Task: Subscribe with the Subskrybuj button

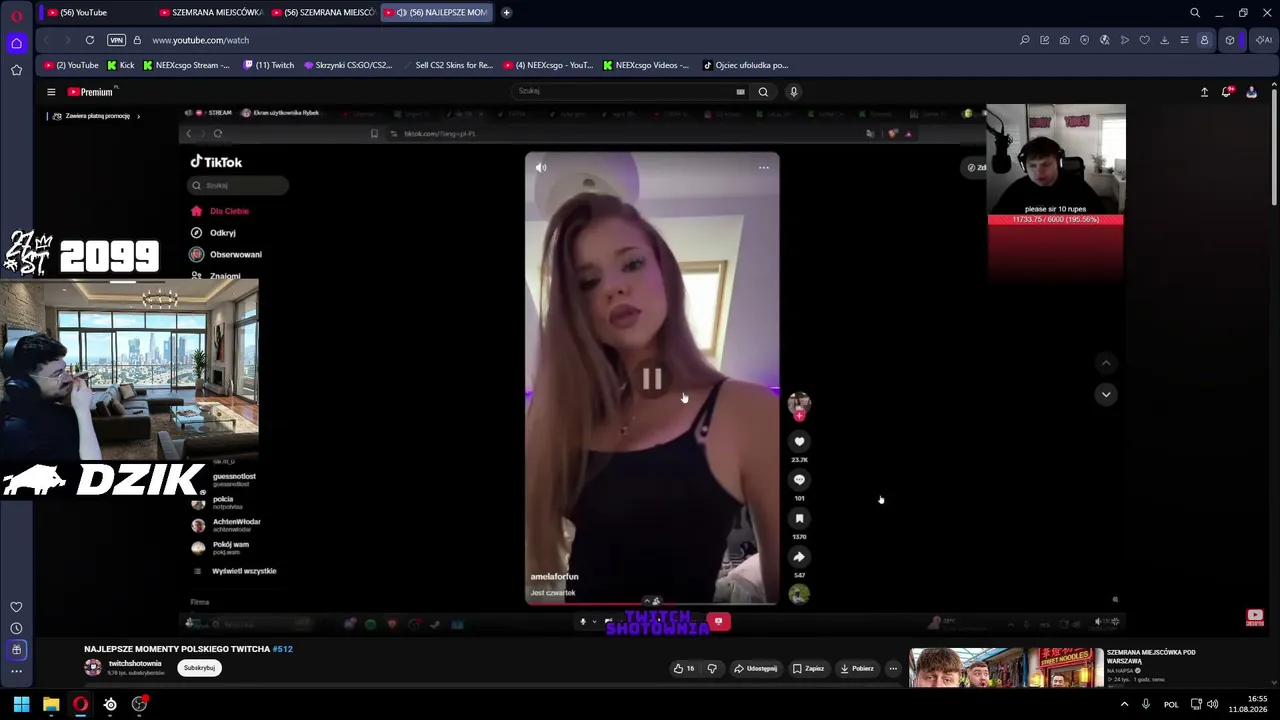Action: (199, 668)
